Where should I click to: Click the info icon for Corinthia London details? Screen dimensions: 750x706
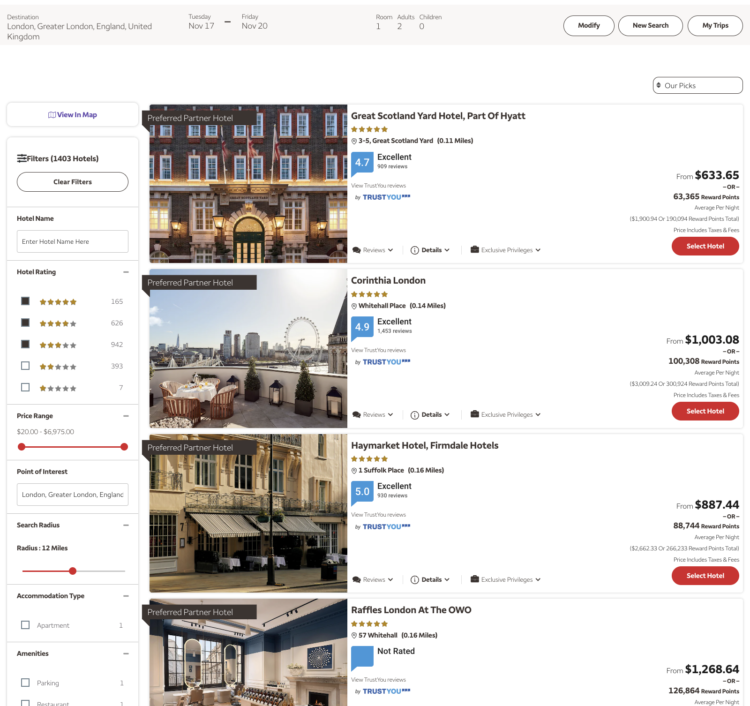[x=415, y=415]
